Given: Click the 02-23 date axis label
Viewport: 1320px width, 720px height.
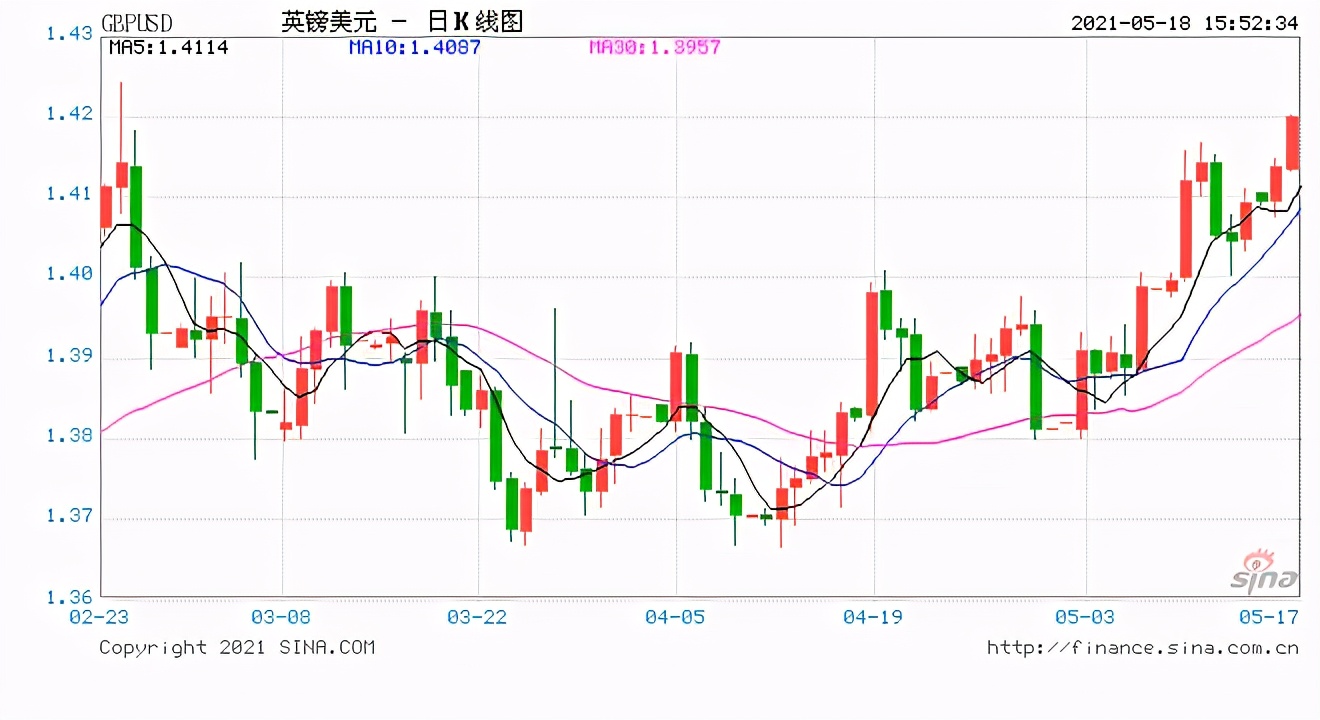Looking at the screenshot, I should tap(97, 617).
